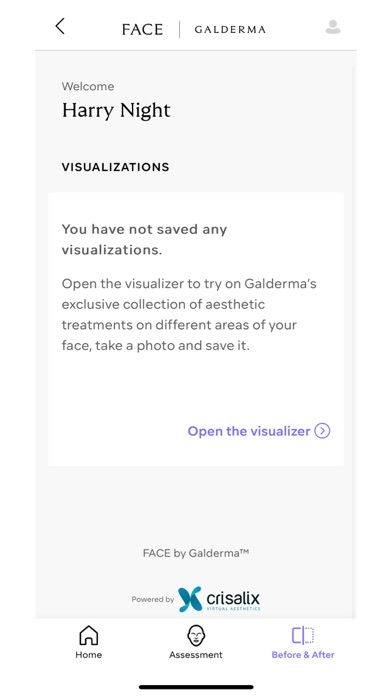Switch to the Home tab label
Image resolution: width=392 pixels, height=696 pixels.
click(x=88, y=655)
